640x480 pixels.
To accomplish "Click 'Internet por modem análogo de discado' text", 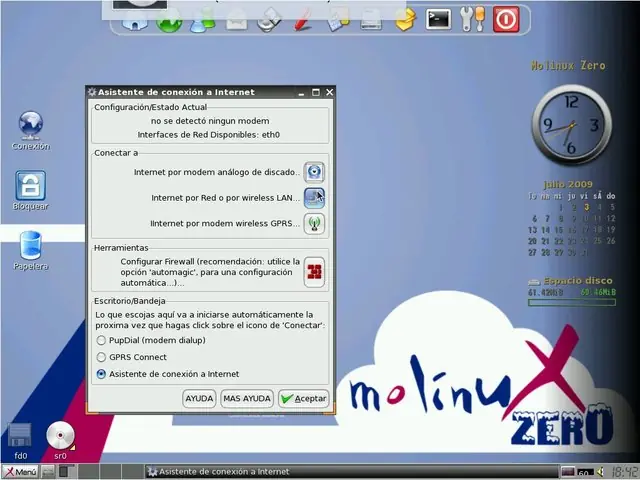I will point(217,172).
